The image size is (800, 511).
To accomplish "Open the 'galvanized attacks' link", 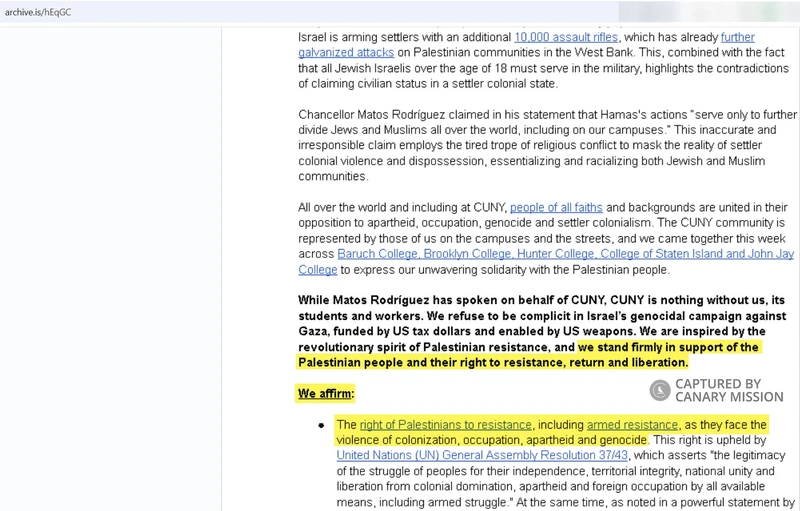I will pyautogui.click(x=346, y=53).
